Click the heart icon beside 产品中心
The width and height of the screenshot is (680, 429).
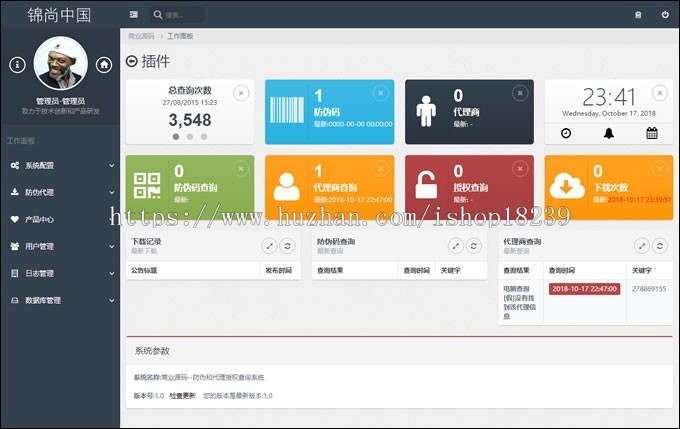click(15, 219)
